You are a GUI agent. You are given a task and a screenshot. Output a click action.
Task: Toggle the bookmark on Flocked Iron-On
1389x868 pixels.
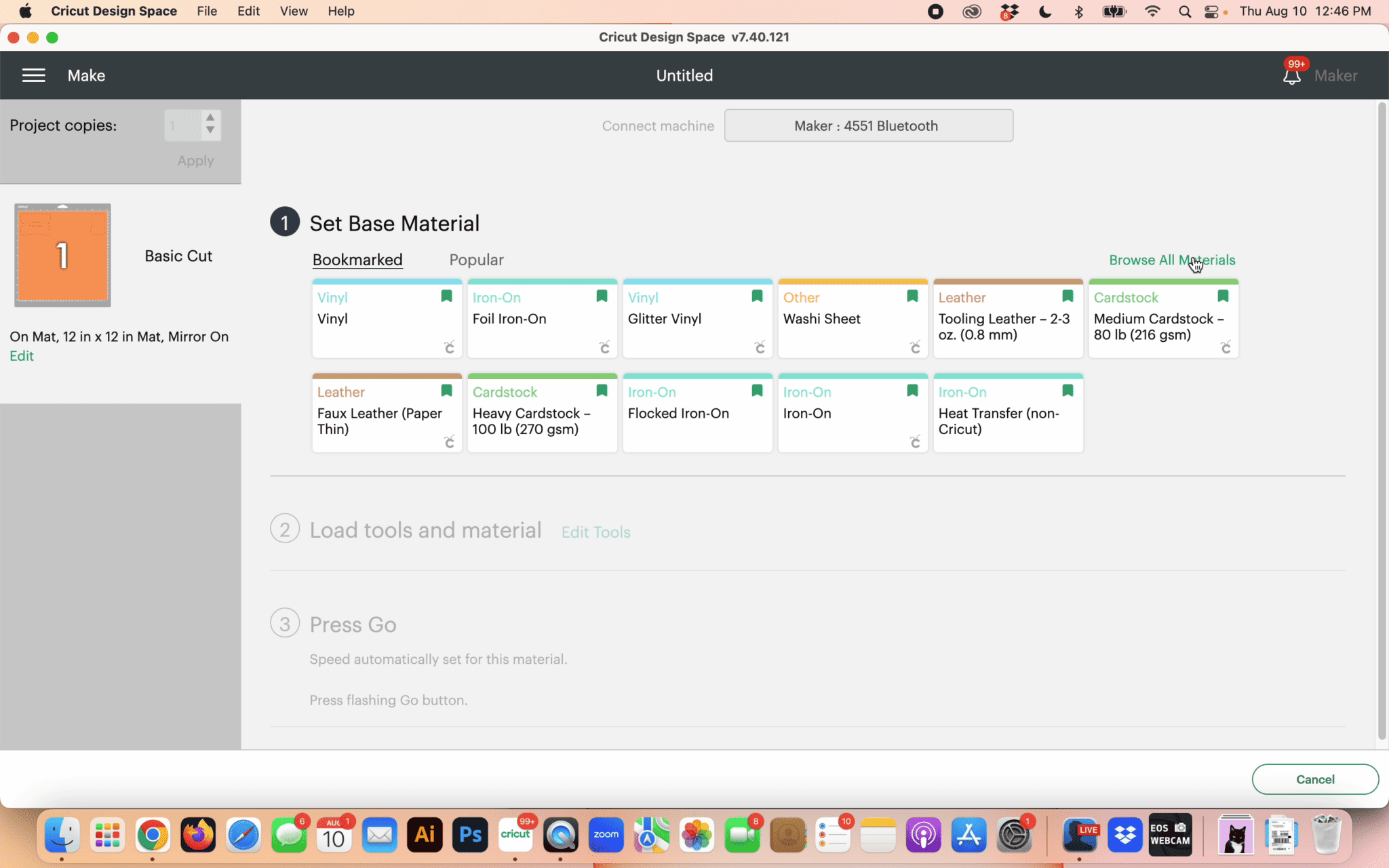[757, 391]
